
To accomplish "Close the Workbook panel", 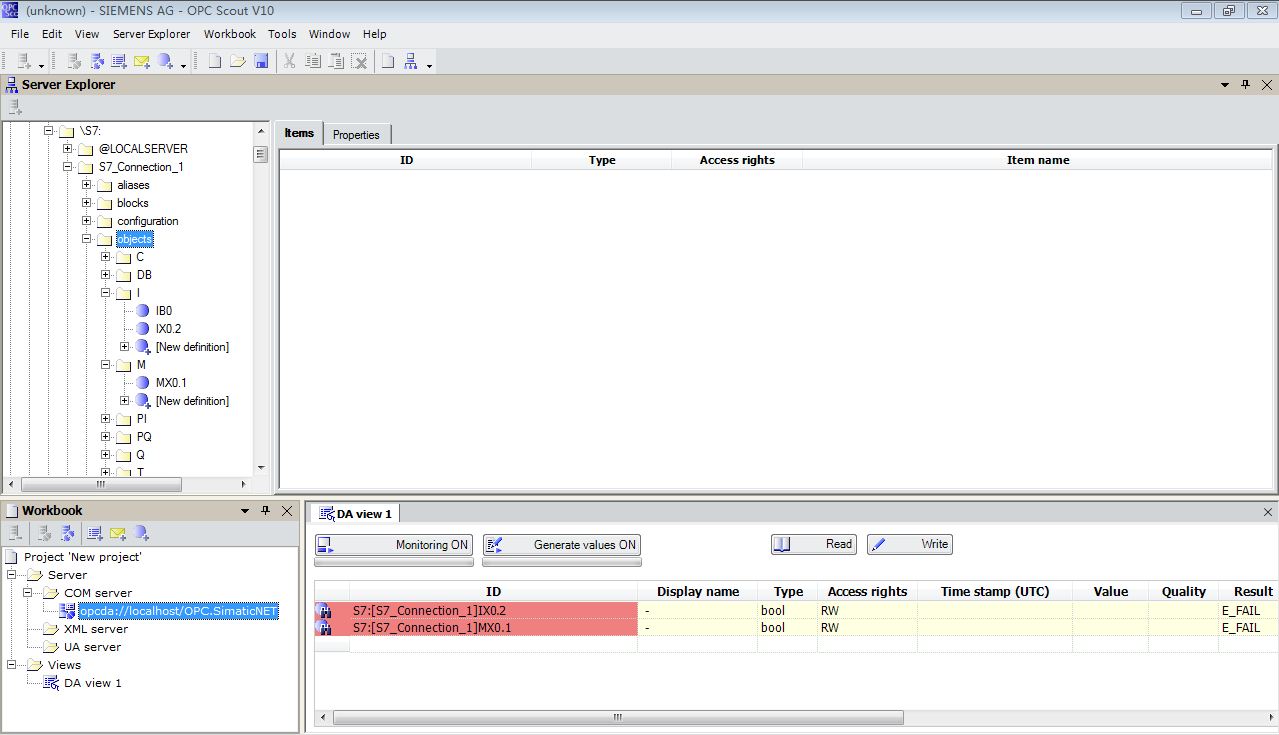I will [287, 510].
